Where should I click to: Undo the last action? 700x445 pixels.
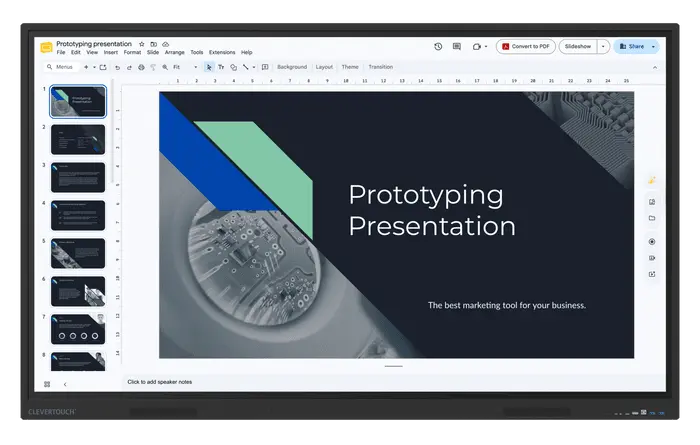click(117, 67)
